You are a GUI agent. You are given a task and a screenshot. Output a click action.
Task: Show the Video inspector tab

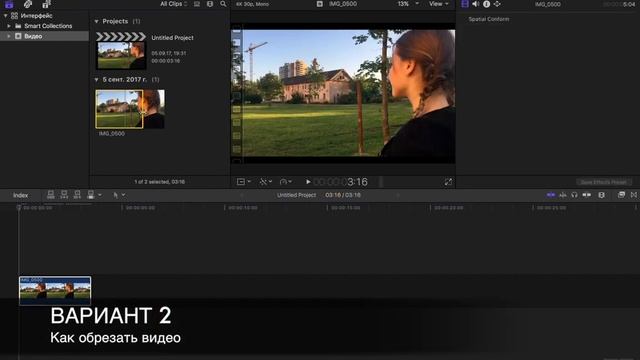click(x=464, y=4)
